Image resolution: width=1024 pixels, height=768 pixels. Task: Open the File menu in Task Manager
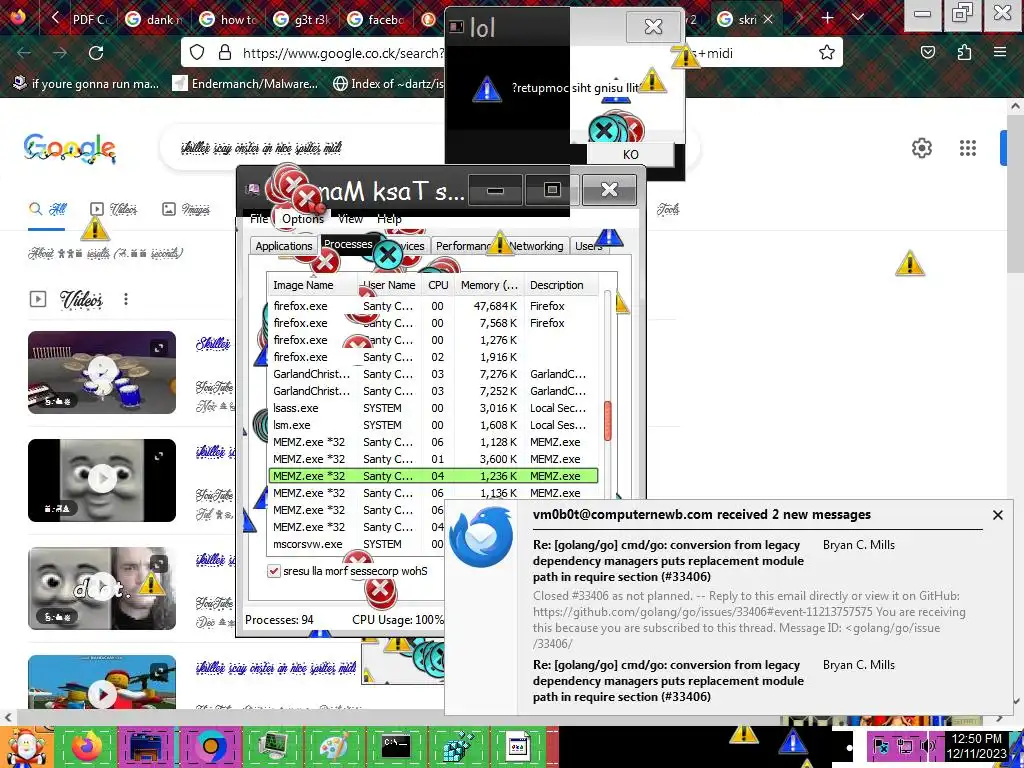pyautogui.click(x=259, y=219)
